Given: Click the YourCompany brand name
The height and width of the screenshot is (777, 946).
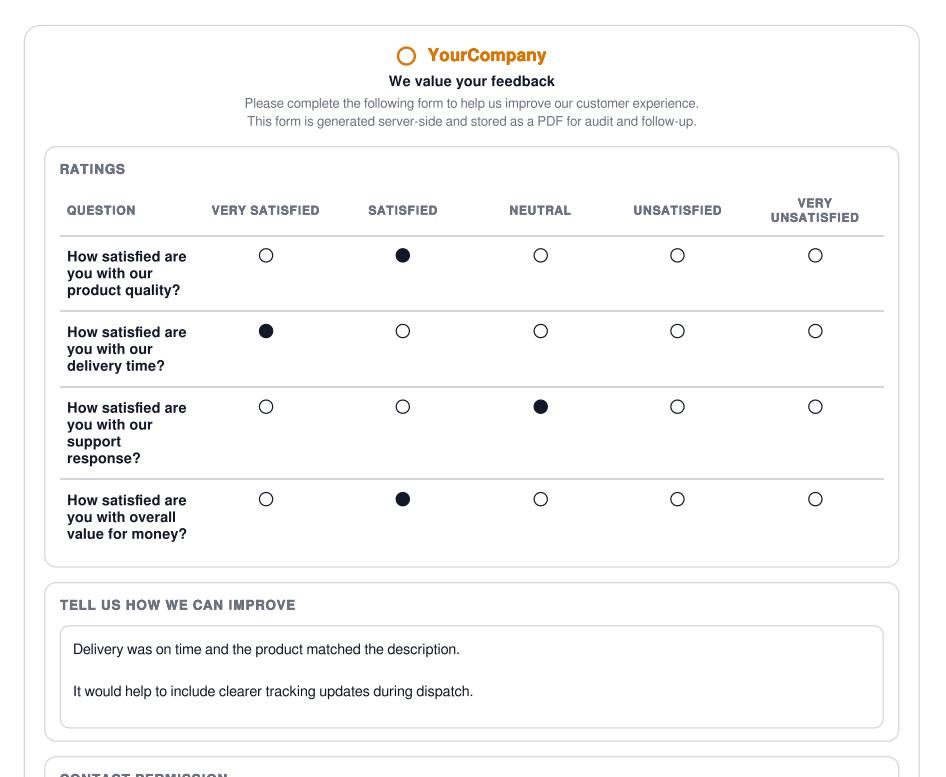Looking at the screenshot, I should [x=486, y=56].
